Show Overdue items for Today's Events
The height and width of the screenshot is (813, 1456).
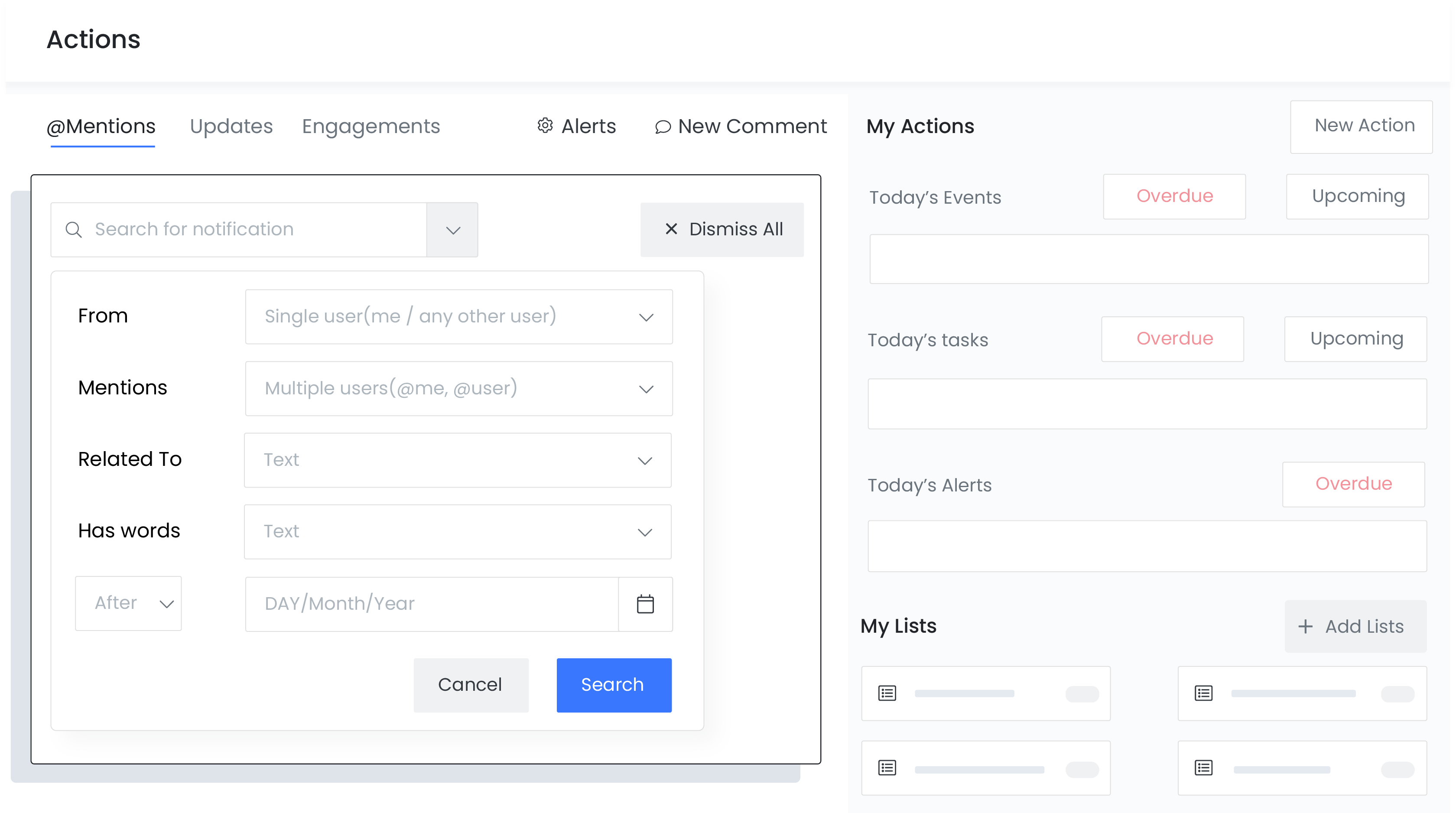click(1174, 196)
